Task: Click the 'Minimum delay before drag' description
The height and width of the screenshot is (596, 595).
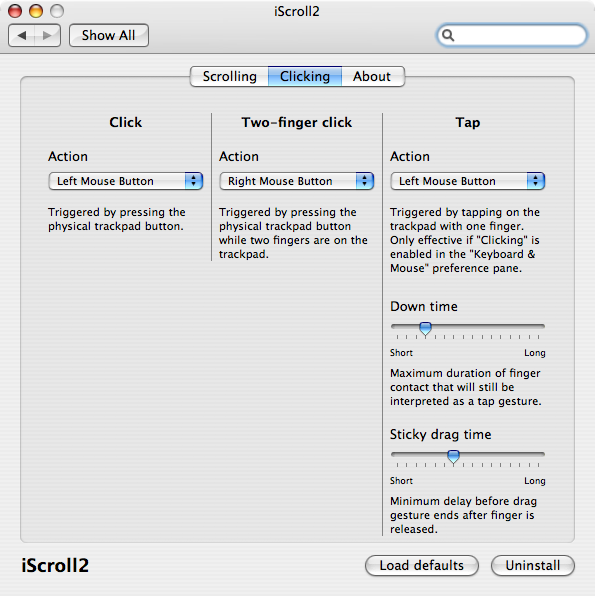Action: pos(463,515)
